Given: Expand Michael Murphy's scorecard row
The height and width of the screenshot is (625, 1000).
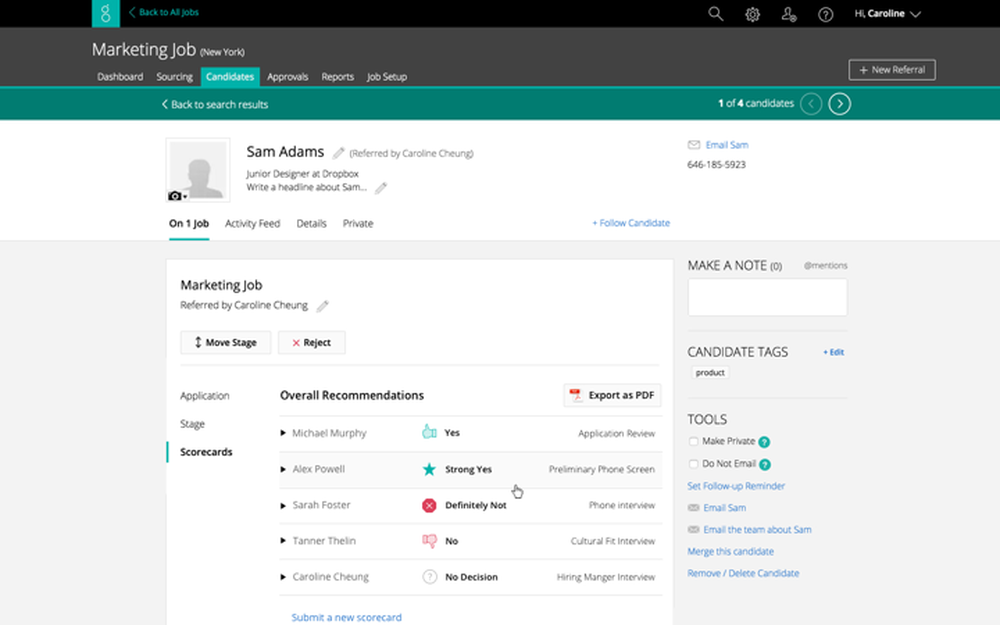Looking at the screenshot, I should 283,433.
